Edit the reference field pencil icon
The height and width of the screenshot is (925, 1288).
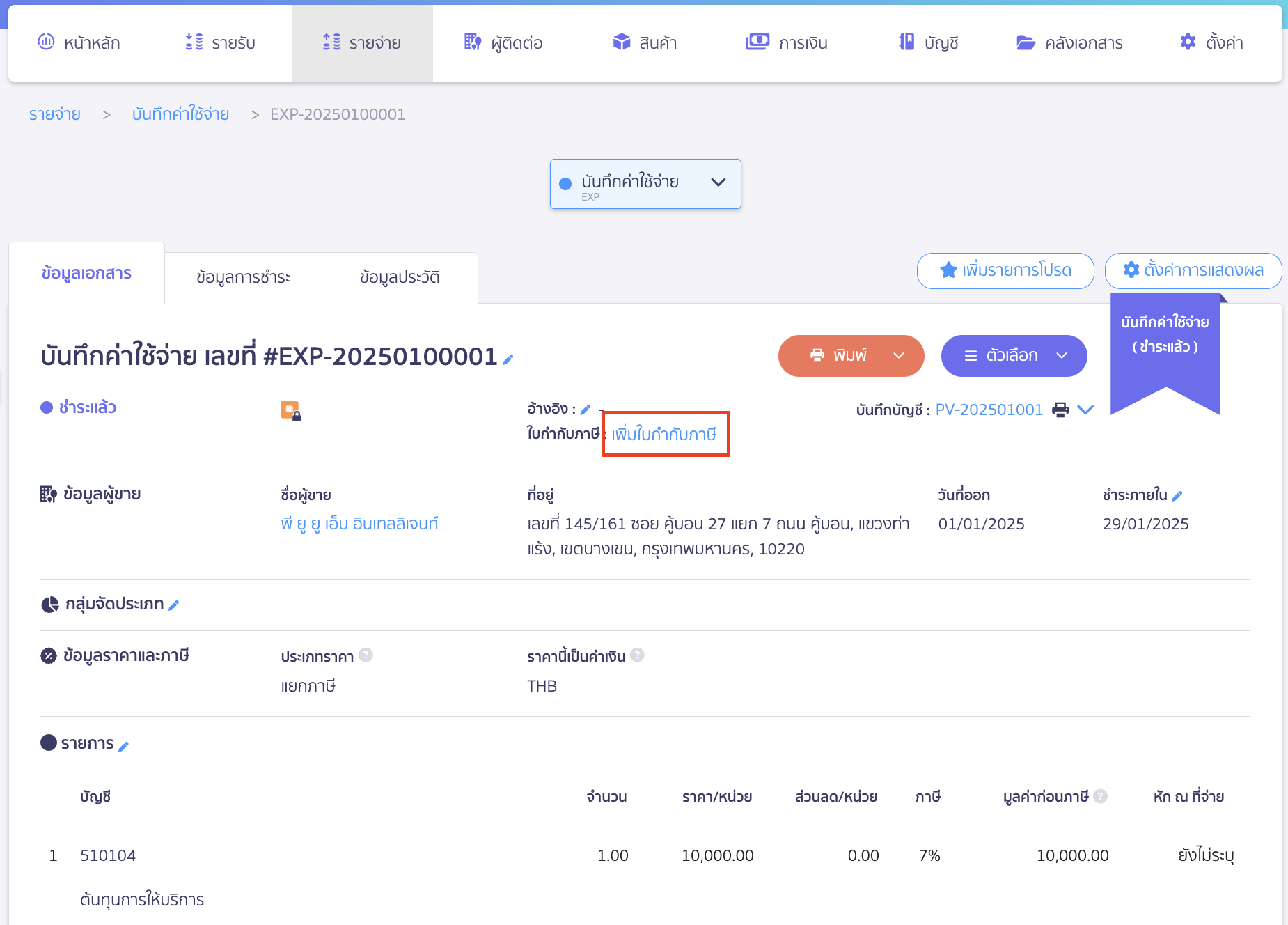tap(586, 410)
